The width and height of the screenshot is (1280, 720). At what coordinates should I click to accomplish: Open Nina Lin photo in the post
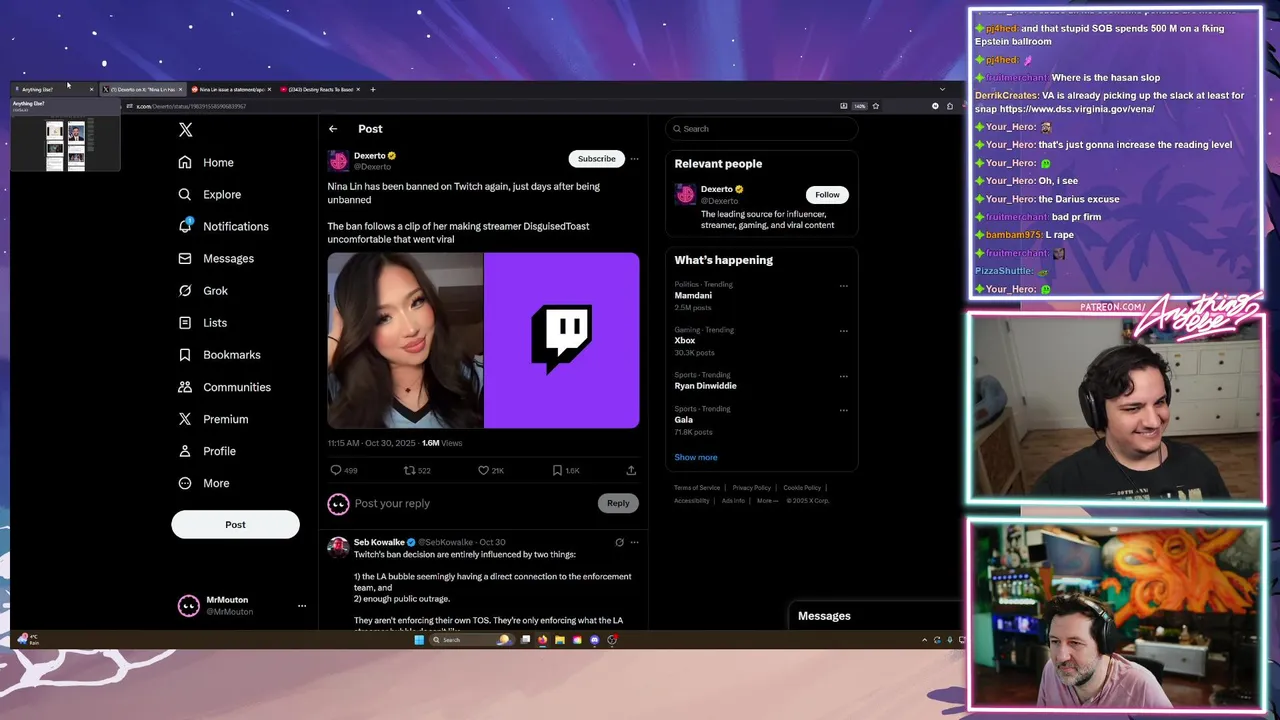coord(405,340)
